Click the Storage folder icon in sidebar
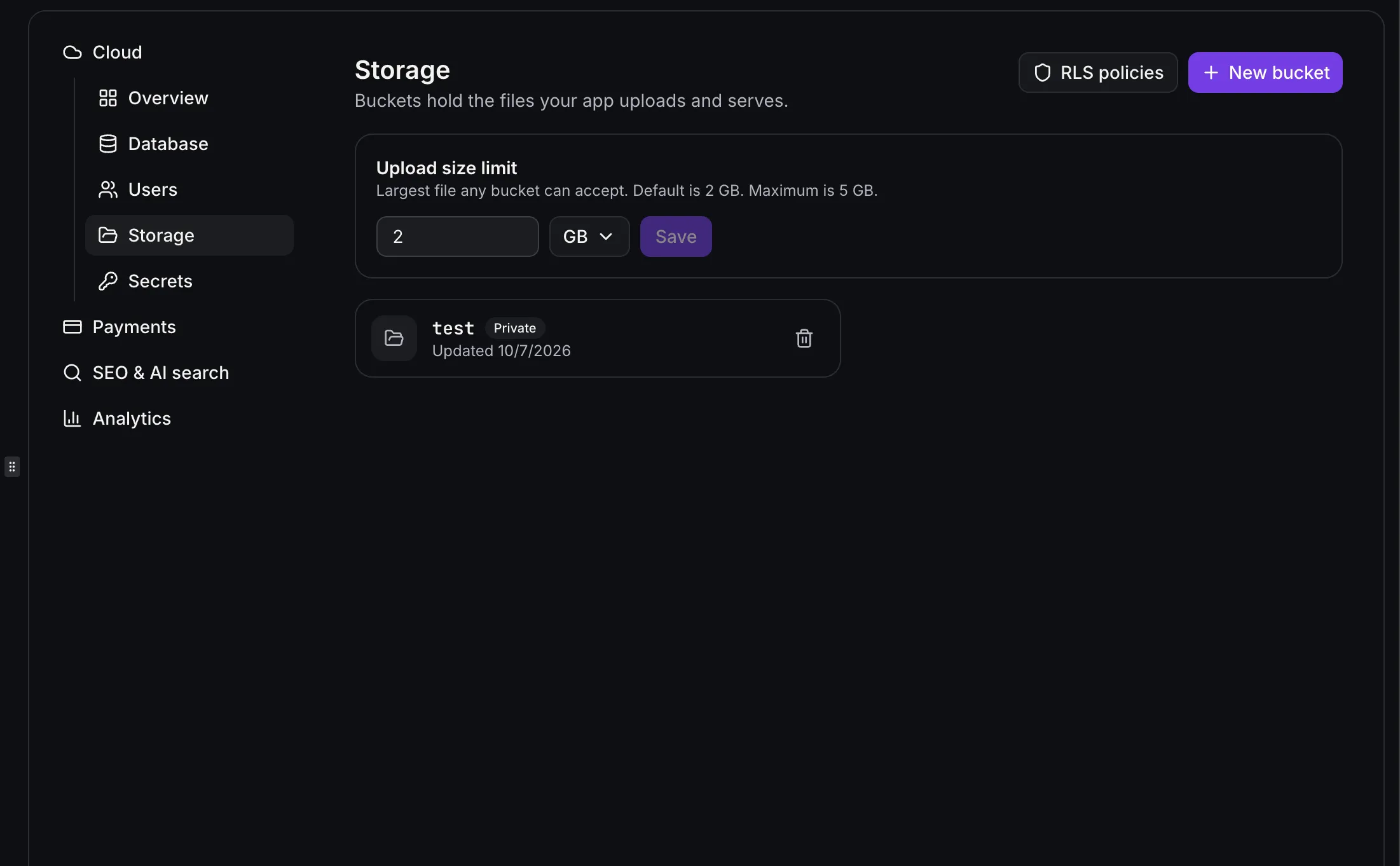Viewport: 1400px width, 866px height. 108,235
